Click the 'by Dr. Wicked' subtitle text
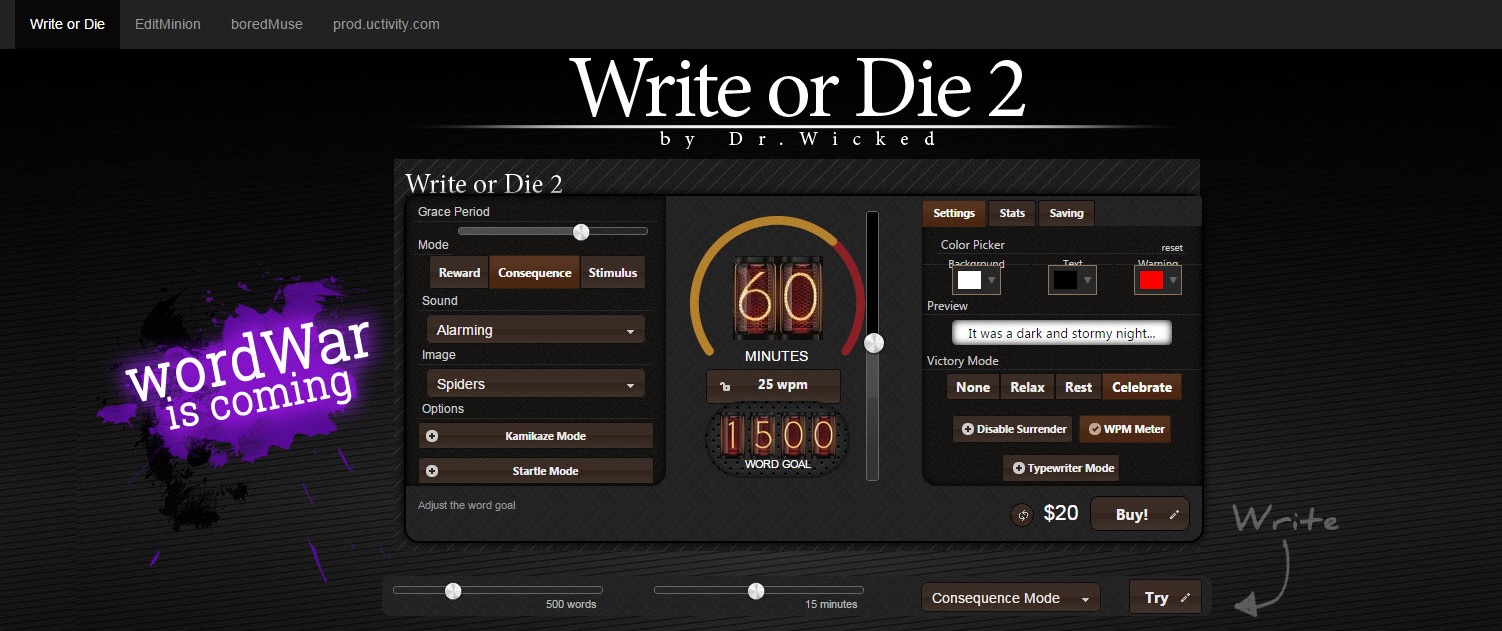Screen dimensions: 1502x631 coord(799,140)
